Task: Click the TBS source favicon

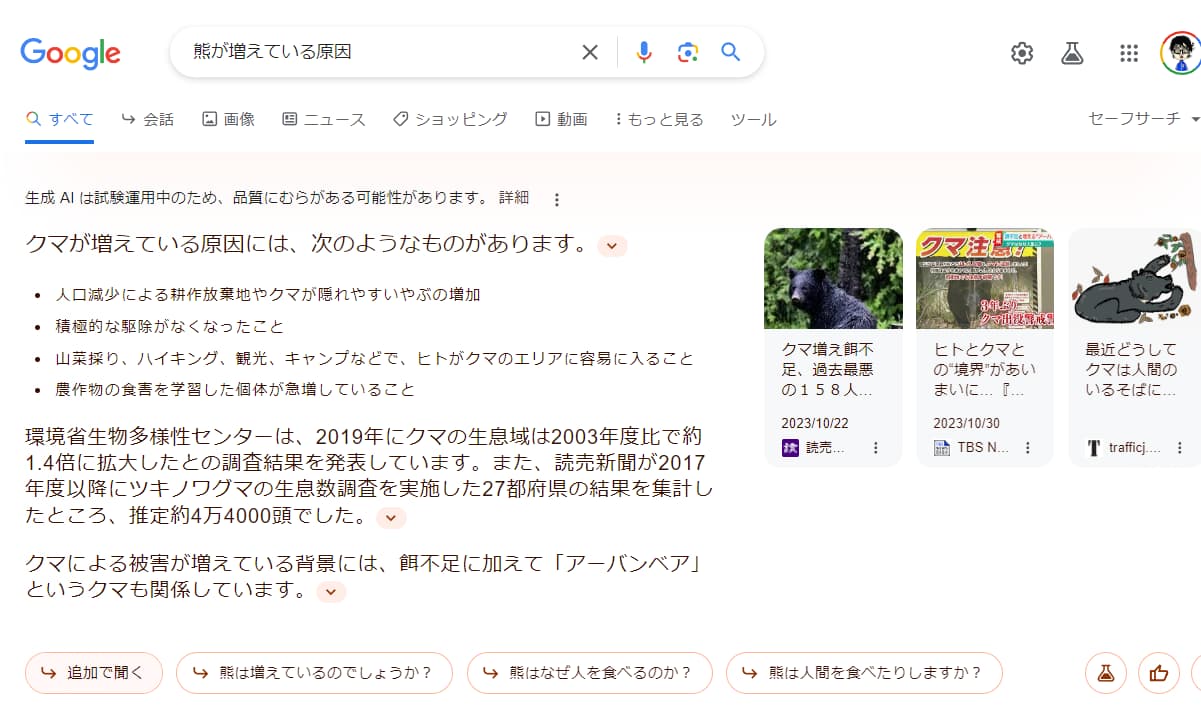Action: (942, 448)
